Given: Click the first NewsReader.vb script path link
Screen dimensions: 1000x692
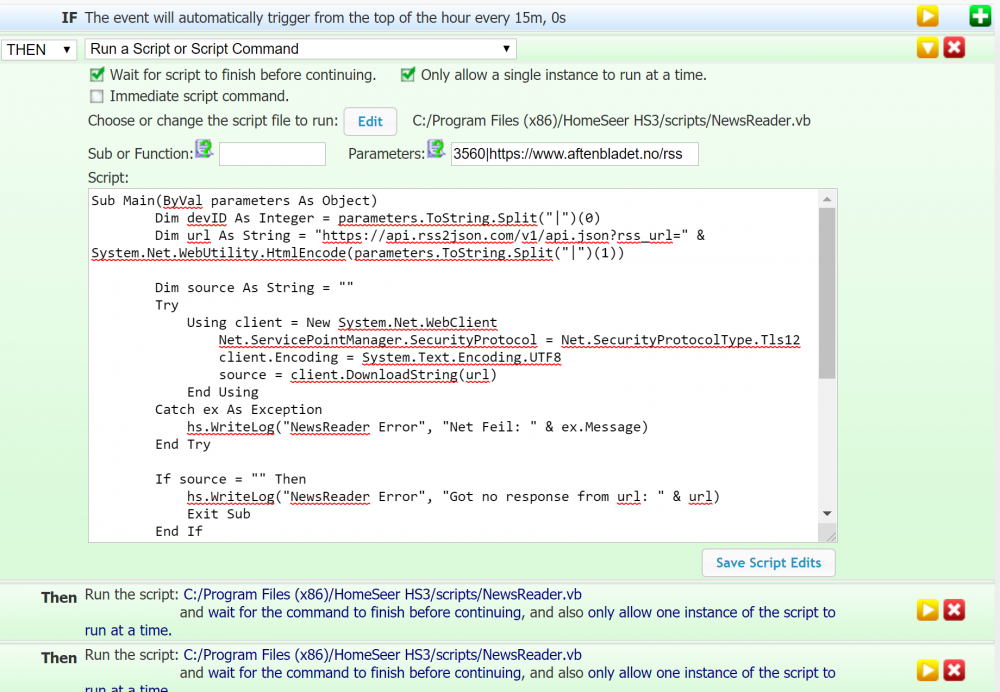Looking at the screenshot, I should click(x=382, y=594).
